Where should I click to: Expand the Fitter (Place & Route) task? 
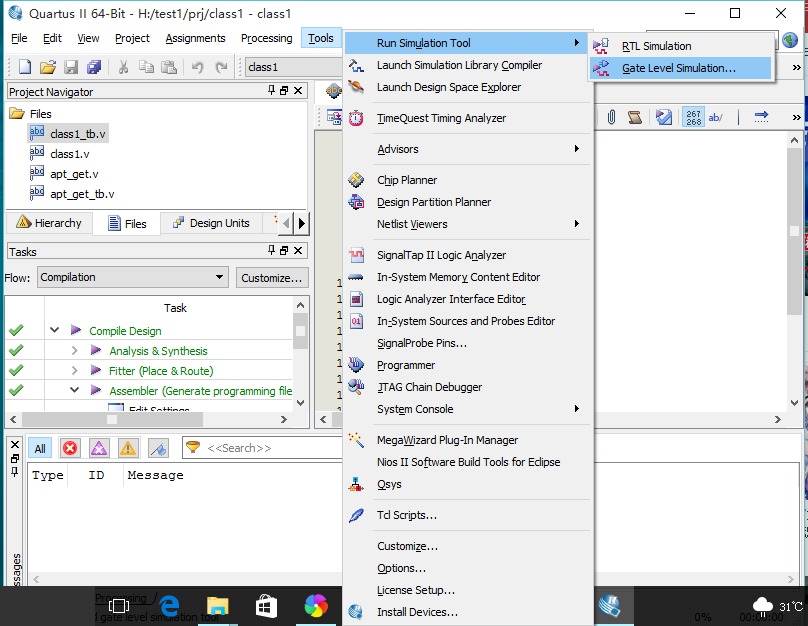(x=74, y=370)
